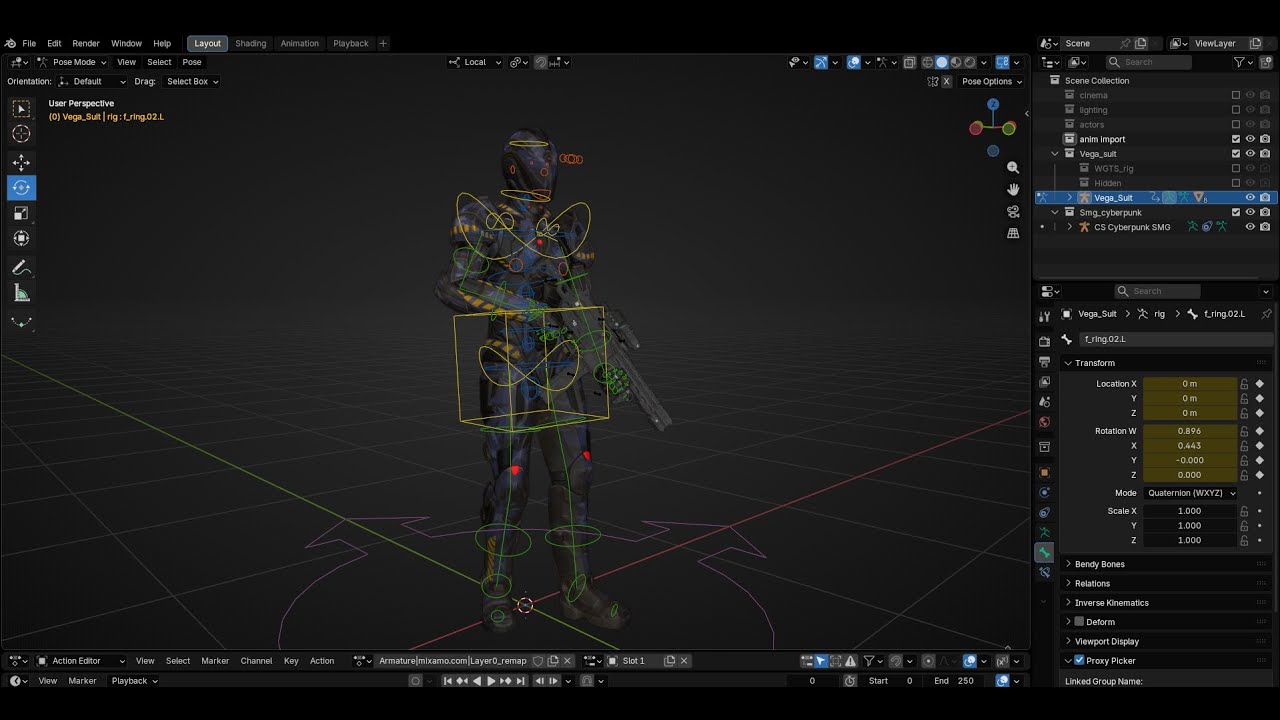Click the Play animation button in the timeline

[491, 681]
